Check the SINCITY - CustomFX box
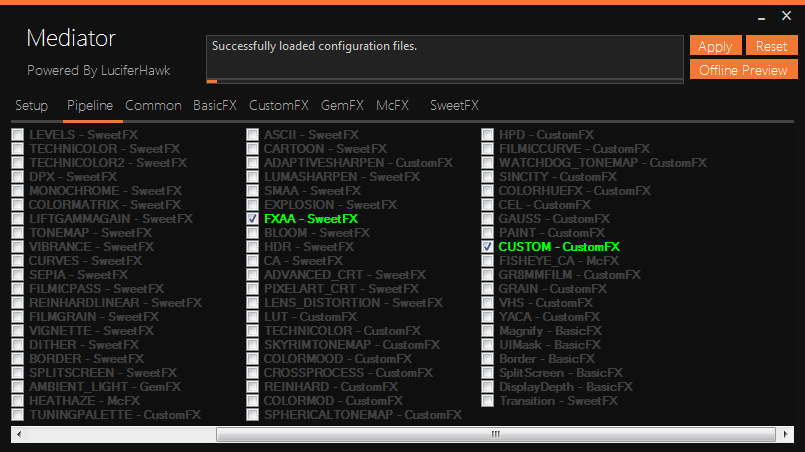Image resolution: width=805 pixels, height=452 pixels. coord(488,177)
